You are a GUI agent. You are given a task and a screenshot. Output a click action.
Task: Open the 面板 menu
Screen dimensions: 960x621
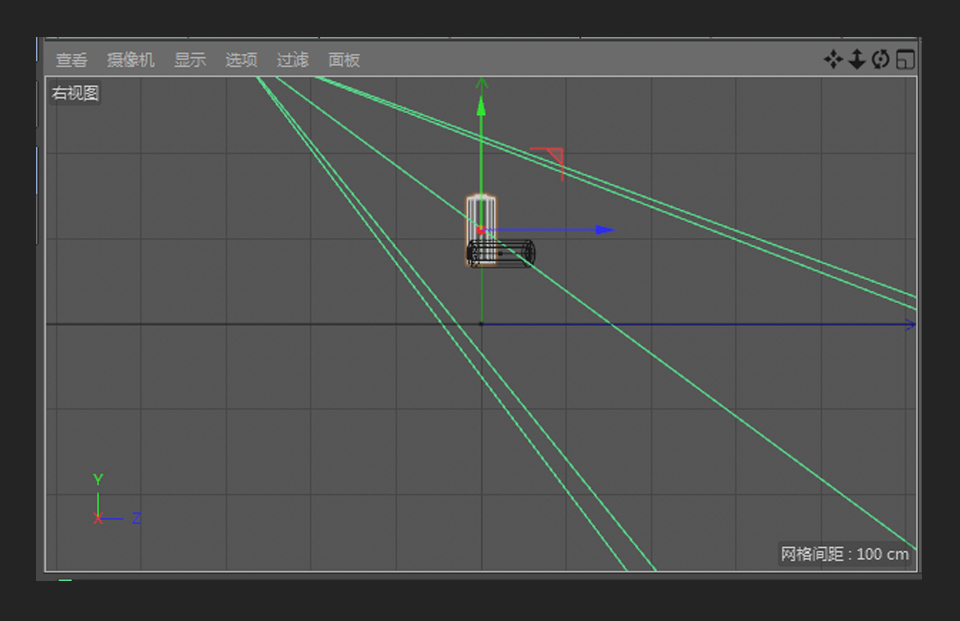(x=343, y=59)
